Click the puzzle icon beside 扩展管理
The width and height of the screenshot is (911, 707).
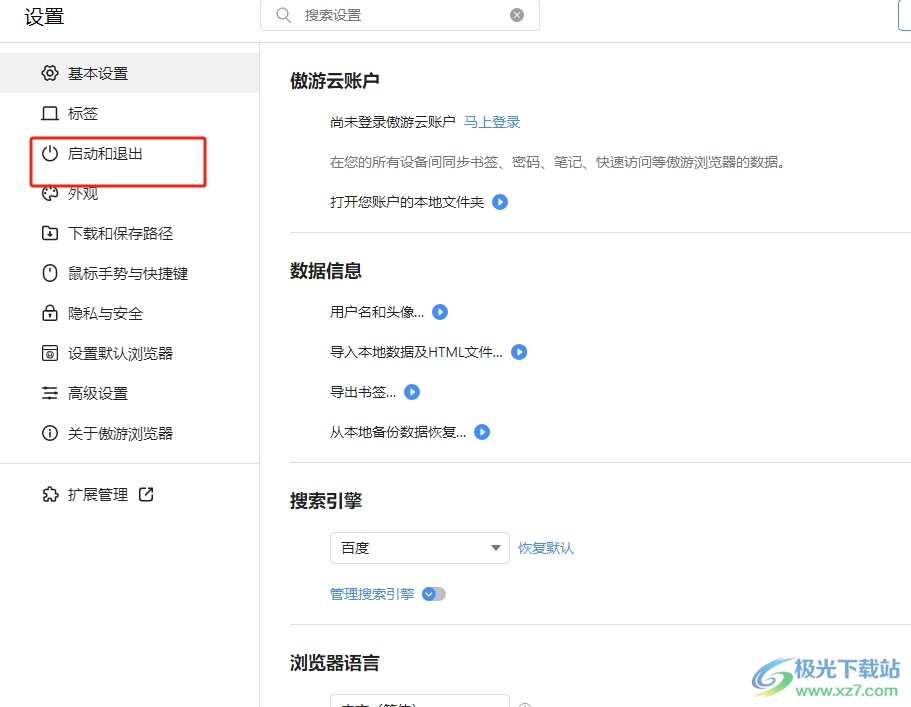point(51,494)
